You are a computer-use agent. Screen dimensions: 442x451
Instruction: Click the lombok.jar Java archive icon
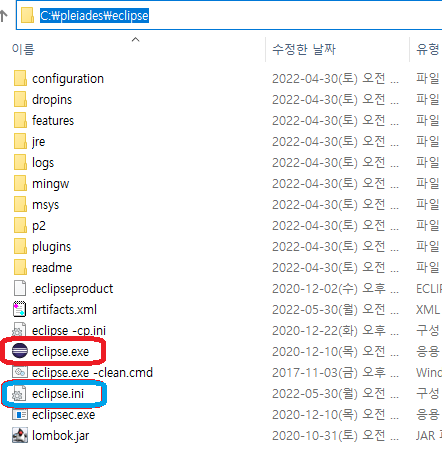pos(20,435)
